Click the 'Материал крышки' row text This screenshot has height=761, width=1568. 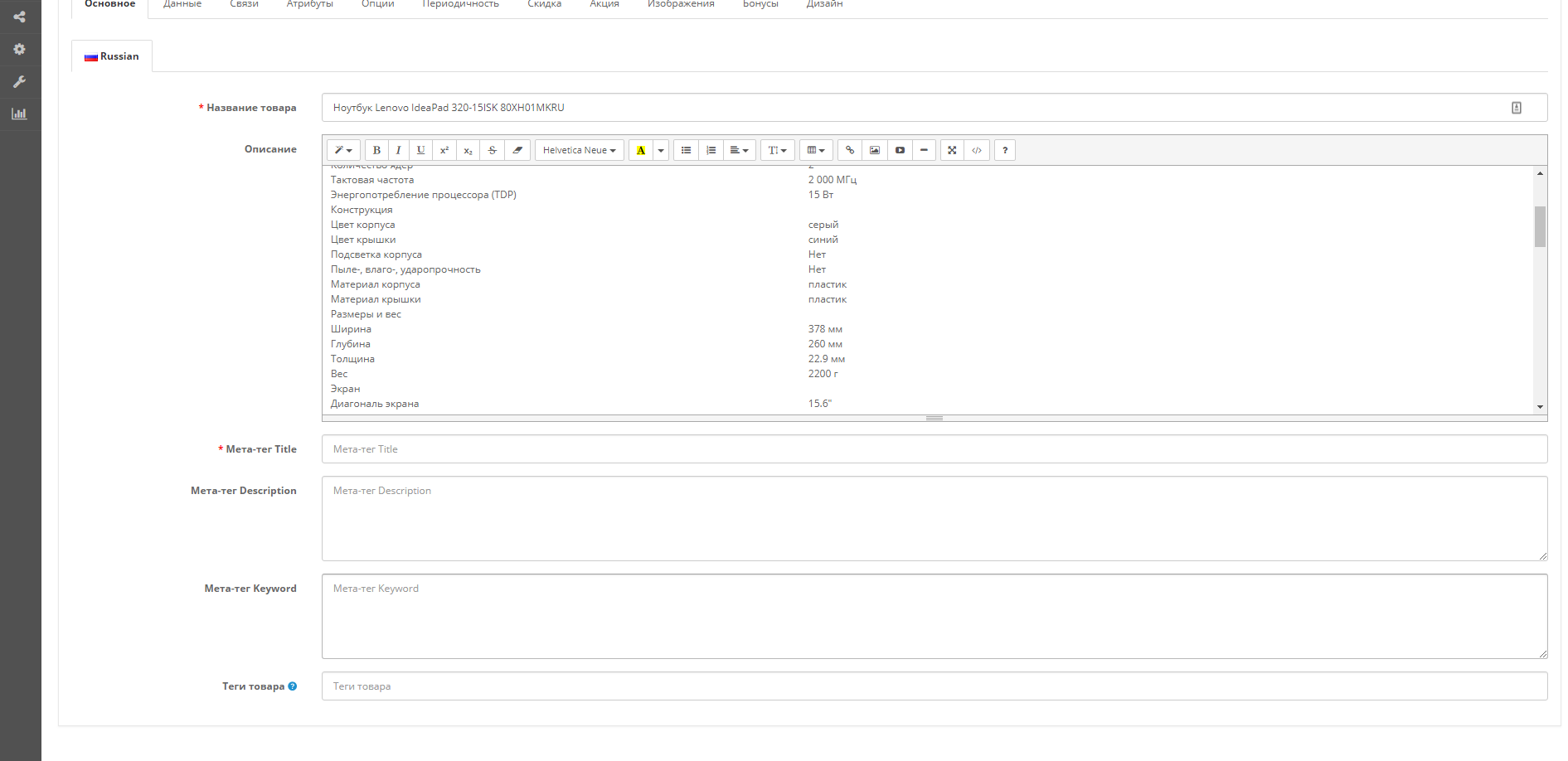(376, 299)
